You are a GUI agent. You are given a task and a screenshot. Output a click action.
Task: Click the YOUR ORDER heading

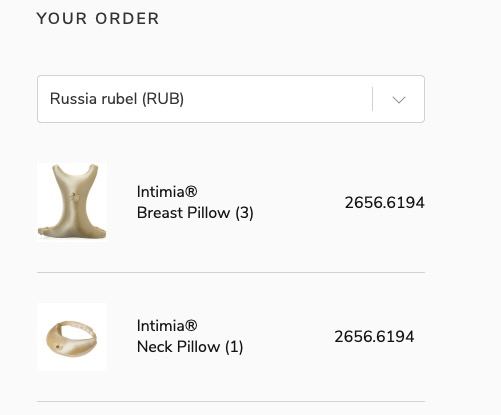98,18
